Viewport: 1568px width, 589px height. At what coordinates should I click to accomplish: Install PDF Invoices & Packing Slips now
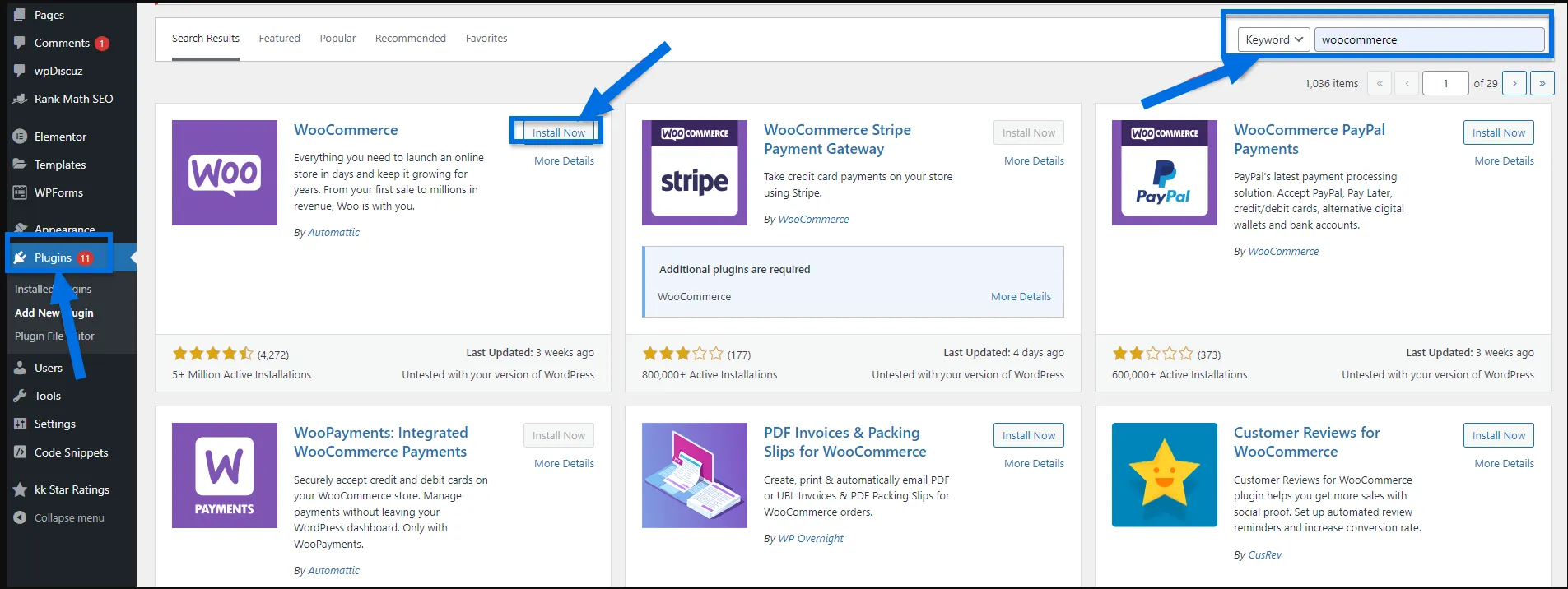click(x=1029, y=435)
